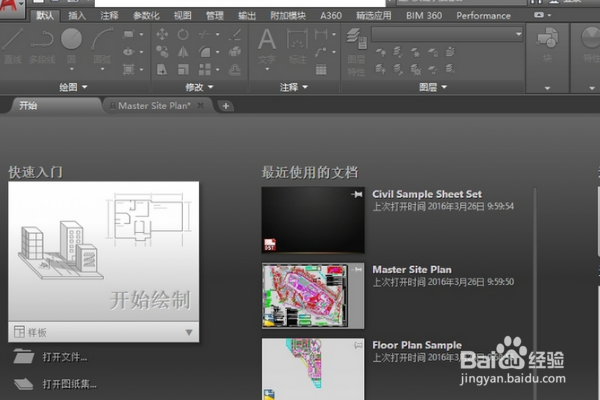Open the Text tool dropdown arrow
The height and width of the screenshot is (400, 600).
(x=267, y=69)
